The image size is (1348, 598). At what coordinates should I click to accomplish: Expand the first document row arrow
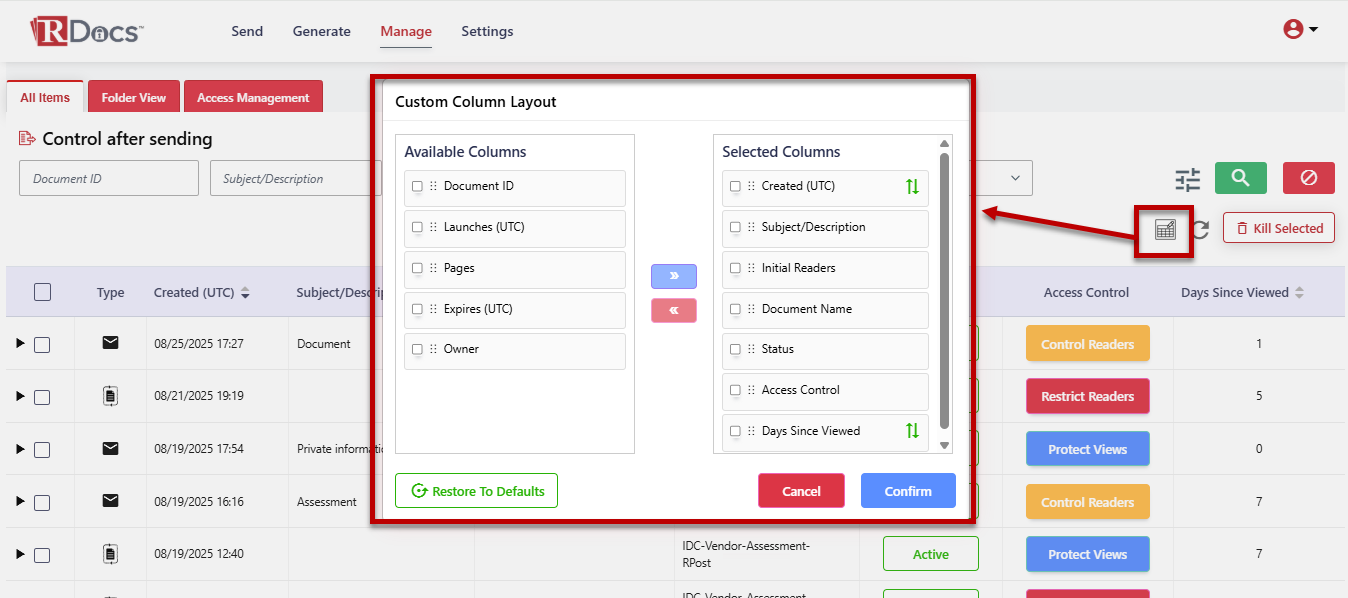pyautogui.click(x=18, y=343)
